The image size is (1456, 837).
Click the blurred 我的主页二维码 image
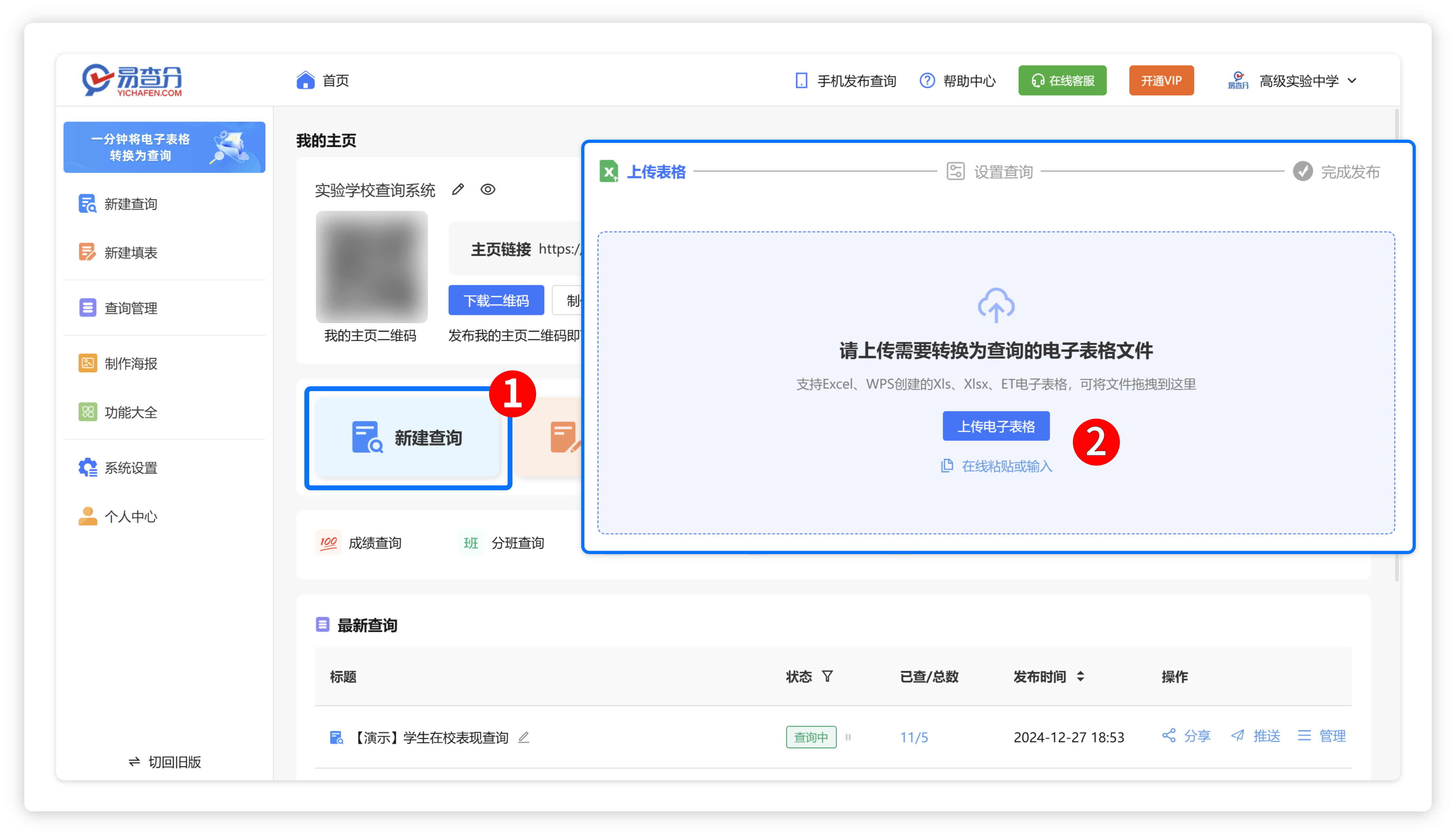tap(371, 266)
